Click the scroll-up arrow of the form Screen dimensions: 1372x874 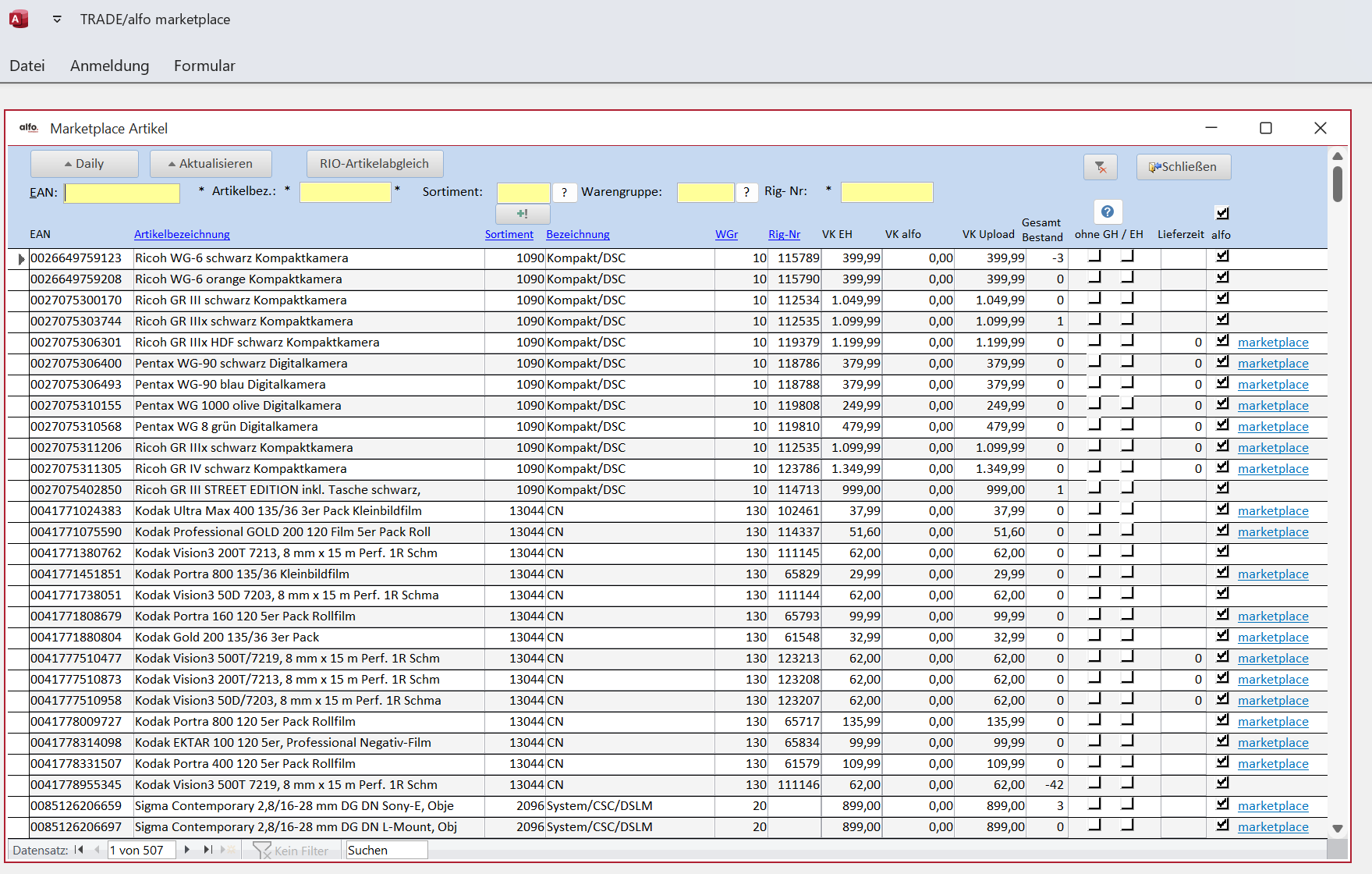pos(1338,156)
